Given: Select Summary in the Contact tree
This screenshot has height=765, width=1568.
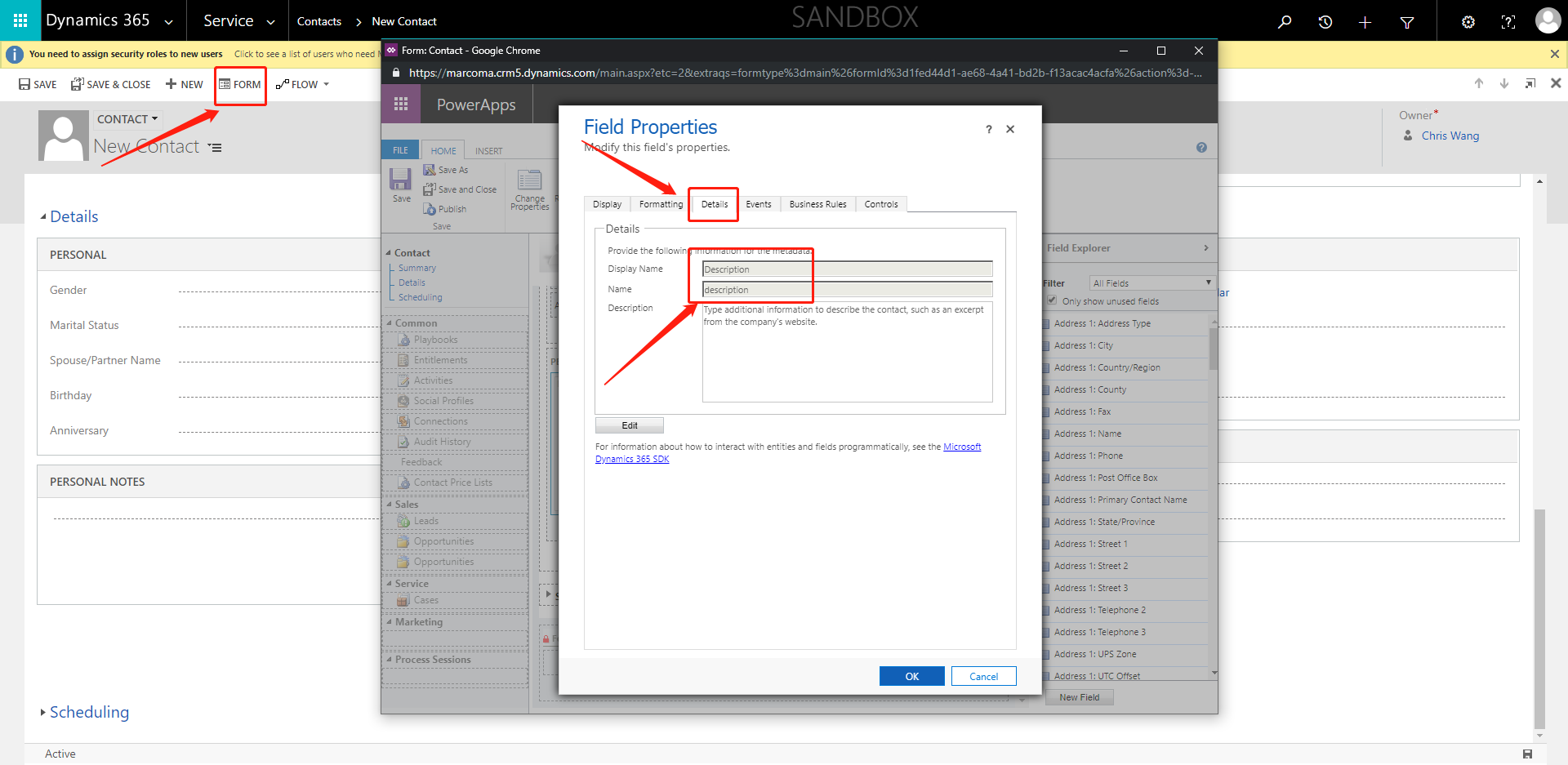Looking at the screenshot, I should pos(417,268).
